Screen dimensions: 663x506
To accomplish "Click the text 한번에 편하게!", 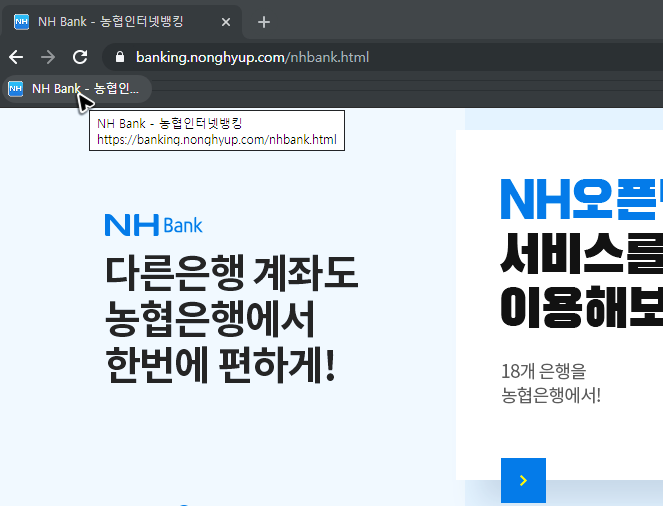I will [220, 365].
